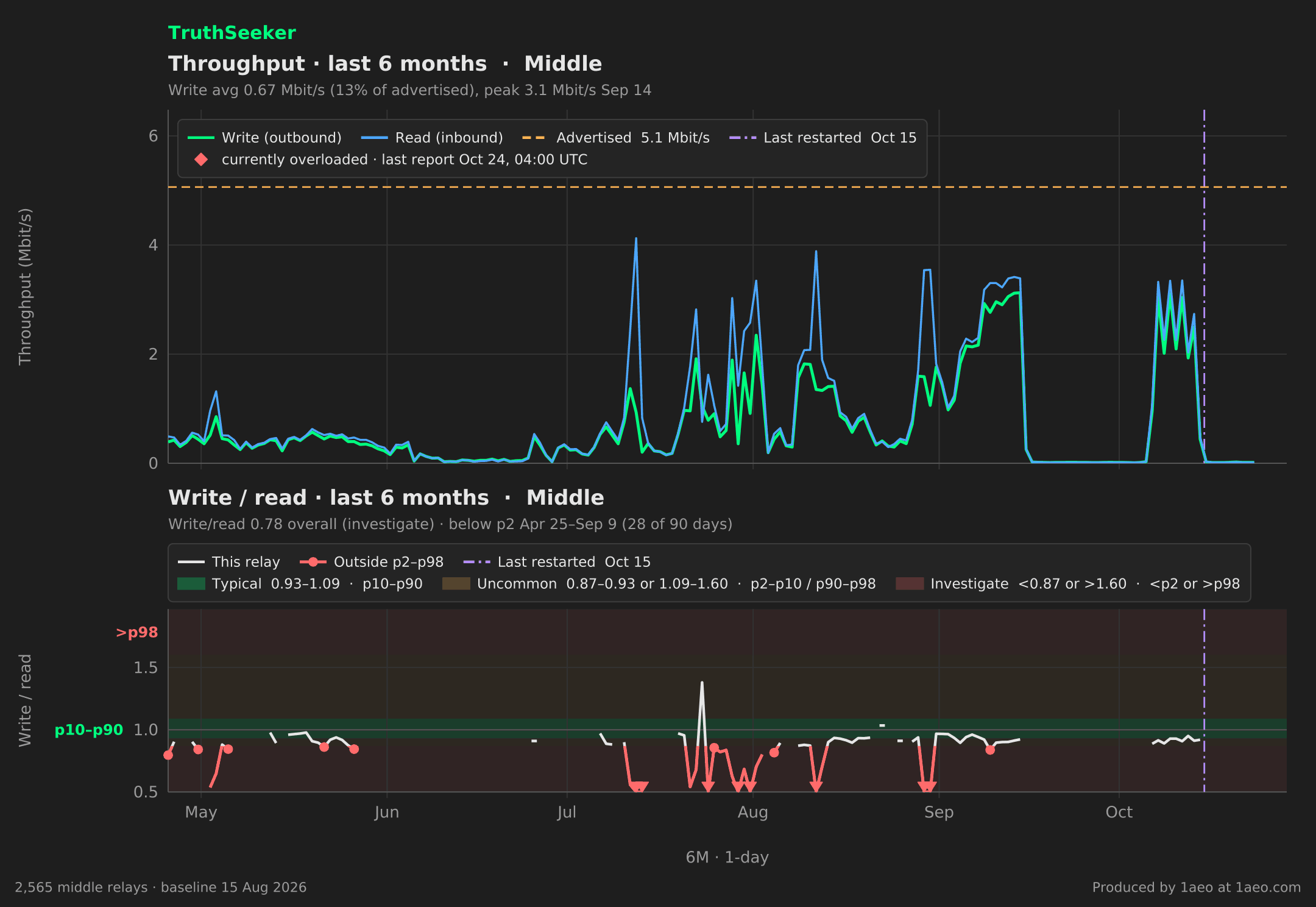Click the May x-axis label
Image resolution: width=1316 pixels, height=907 pixels.
point(201,813)
